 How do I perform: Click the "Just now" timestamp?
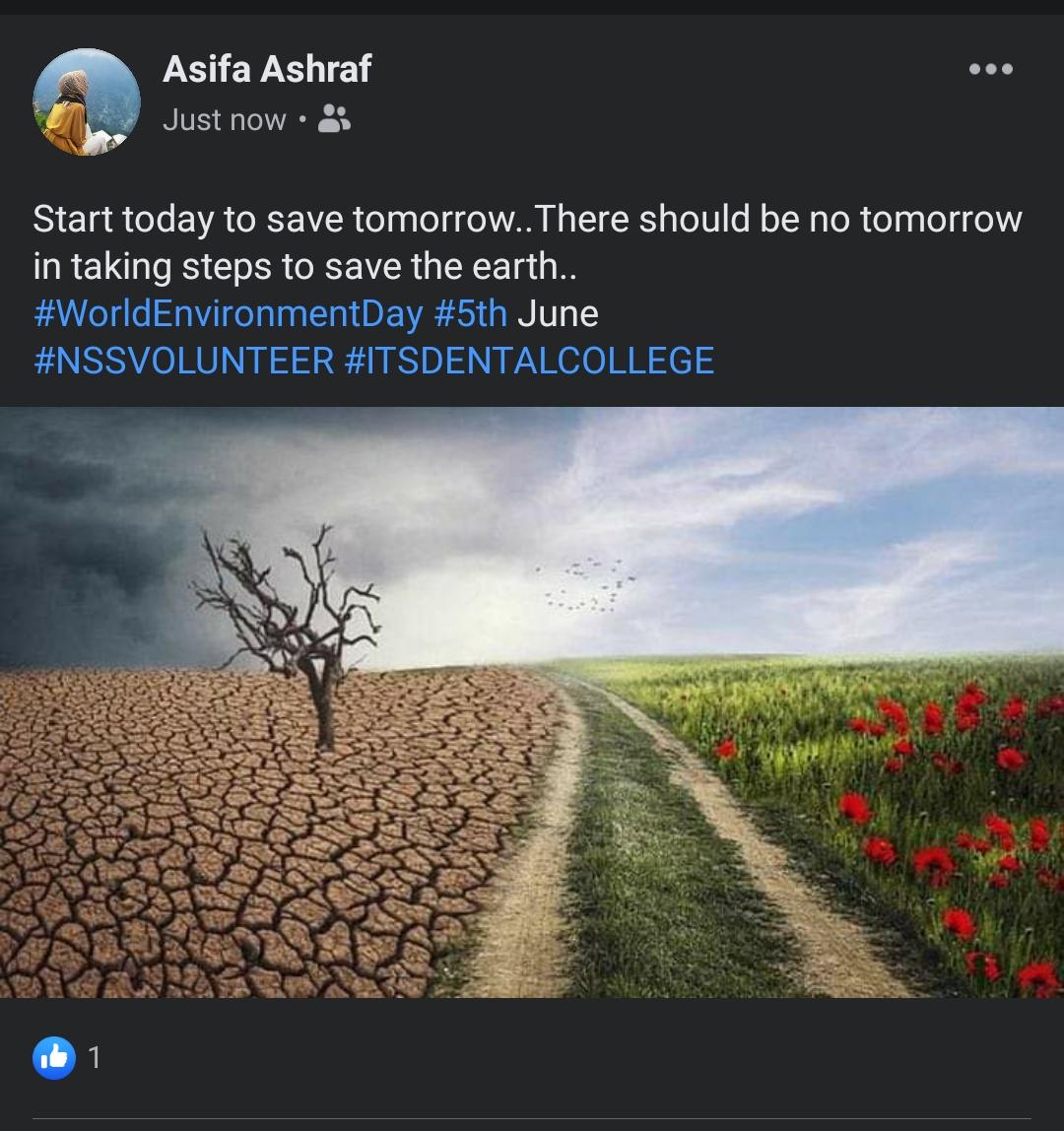(x=224, y=120)
